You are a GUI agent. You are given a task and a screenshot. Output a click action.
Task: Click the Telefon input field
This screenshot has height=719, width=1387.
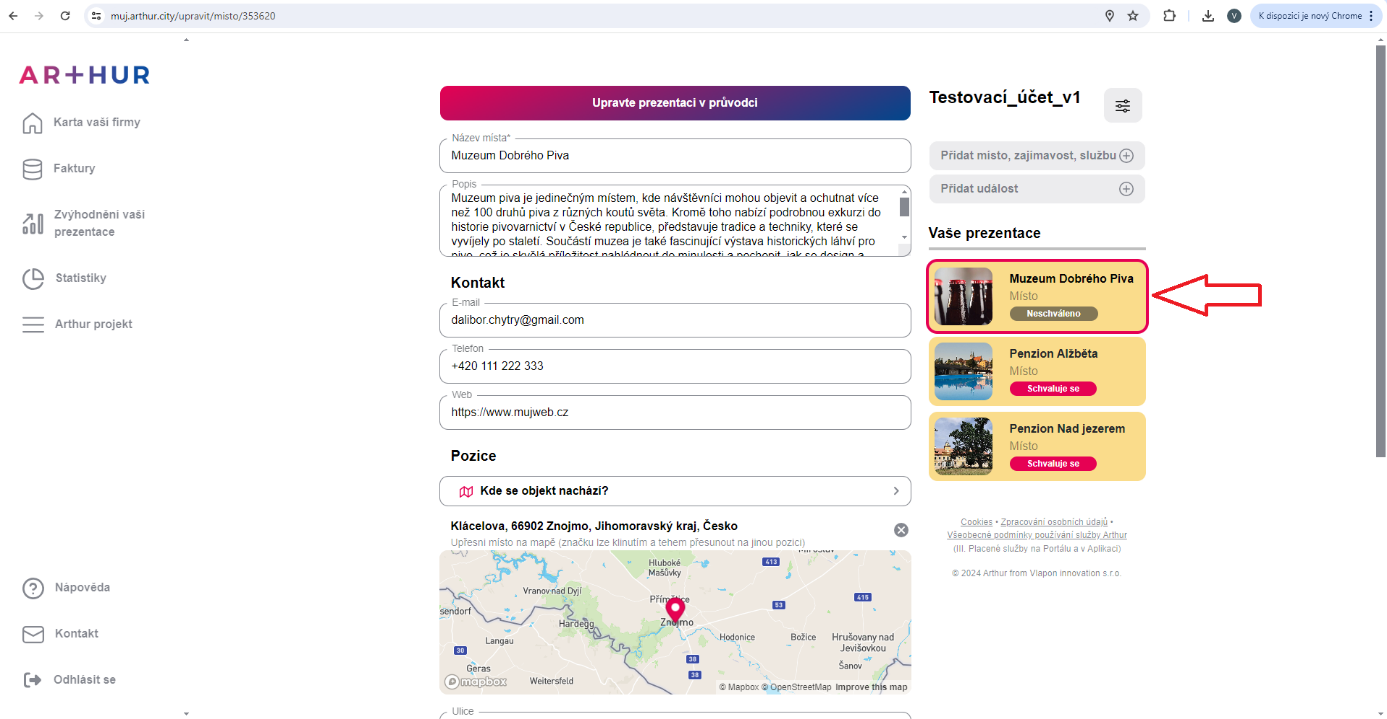(x=675, y=366)
